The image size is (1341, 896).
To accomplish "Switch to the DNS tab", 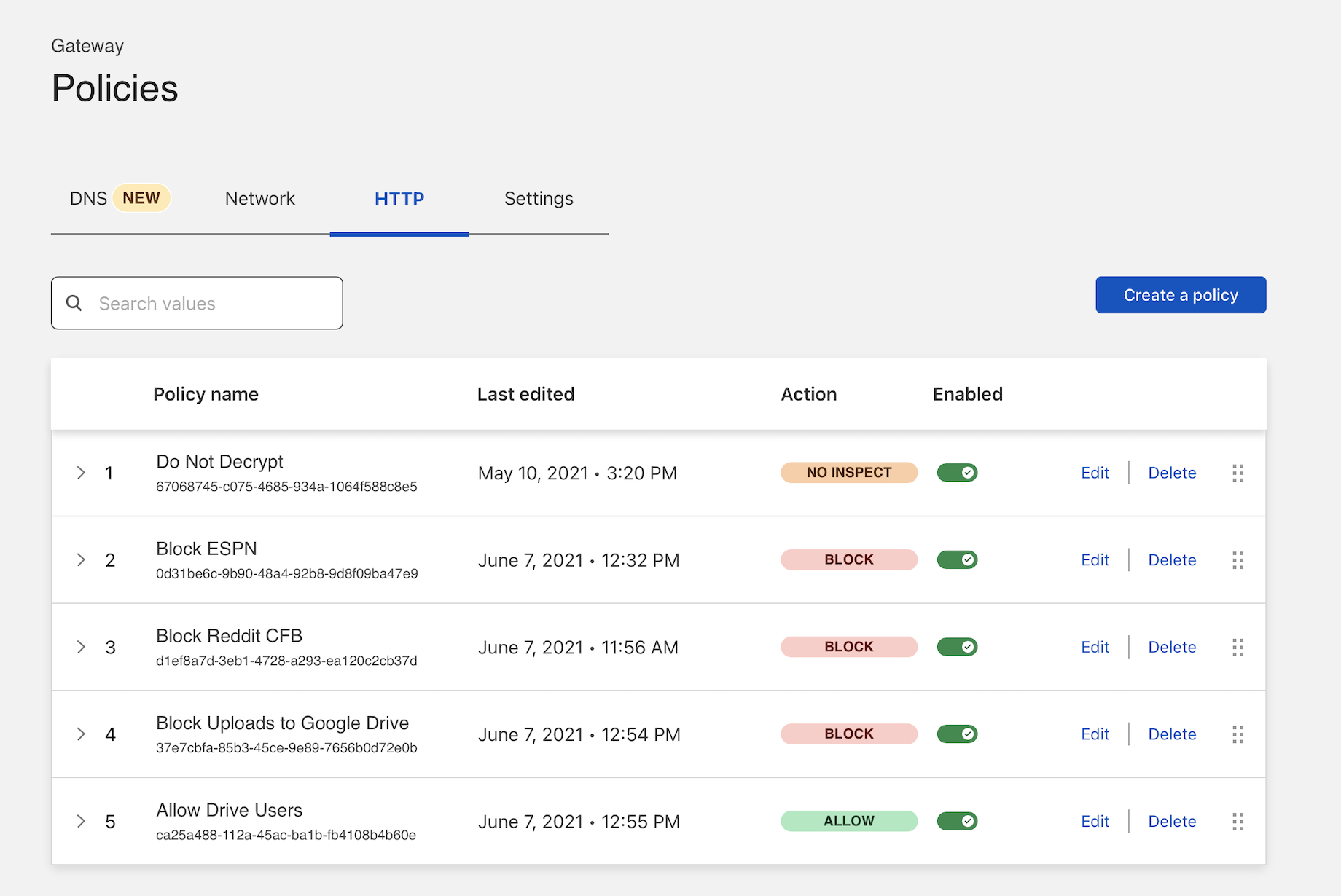I will click(x=89, y=199).
